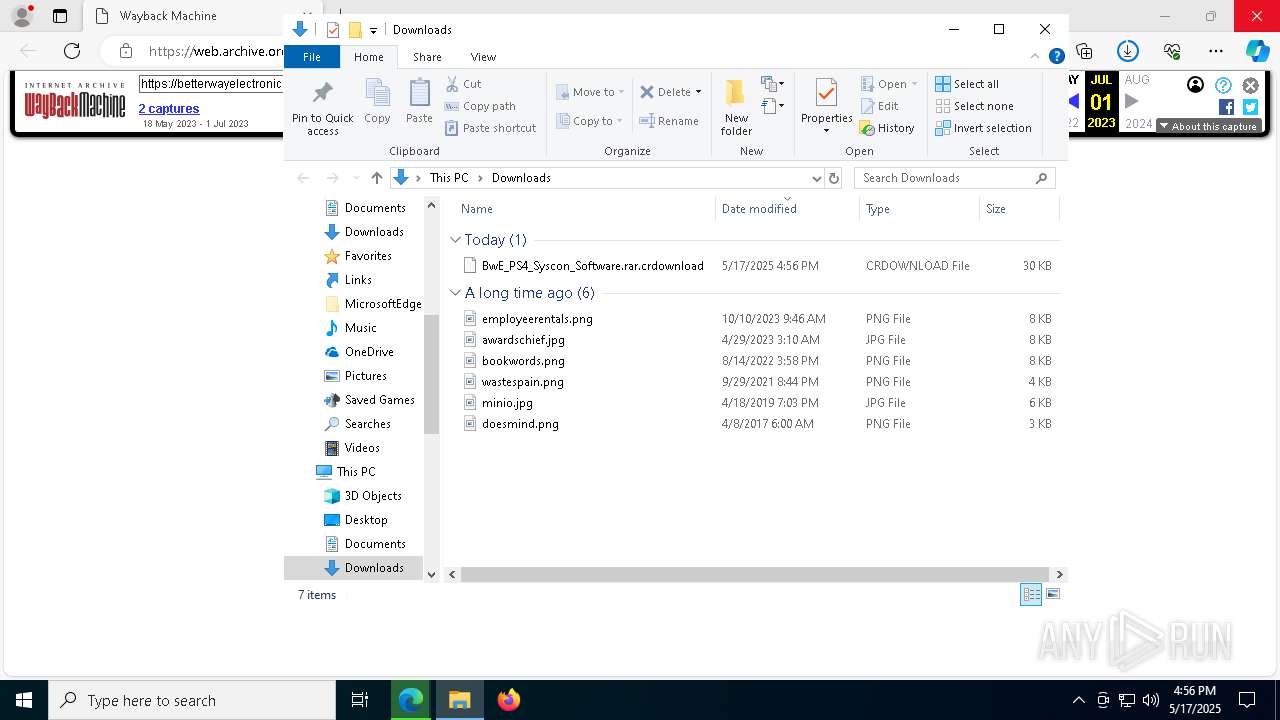The width and height of the screenshot is (1280, 720).
Task: Click horizontal scrollbar in file list
Action: pyautogui.click(x=755, y=574)
